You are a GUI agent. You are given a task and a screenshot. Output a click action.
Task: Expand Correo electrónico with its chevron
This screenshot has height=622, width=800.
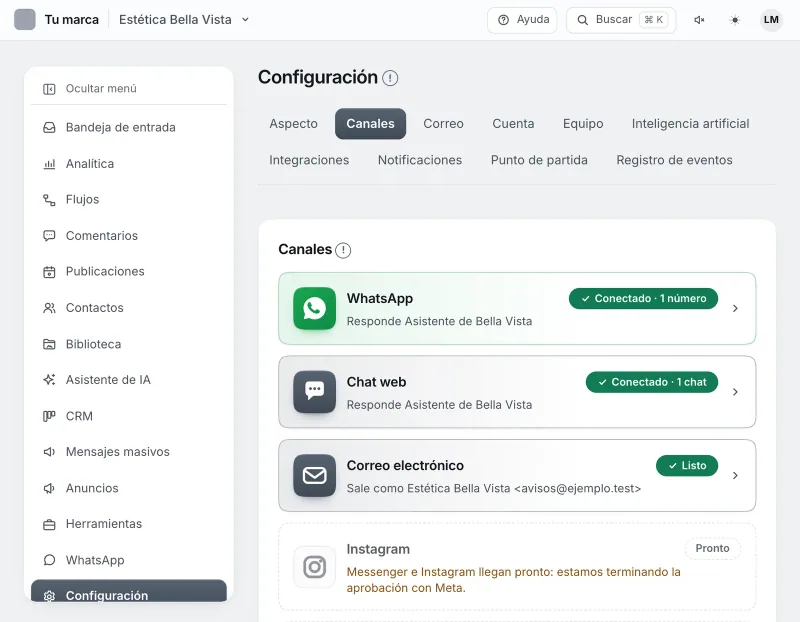[x=735, y=476]
